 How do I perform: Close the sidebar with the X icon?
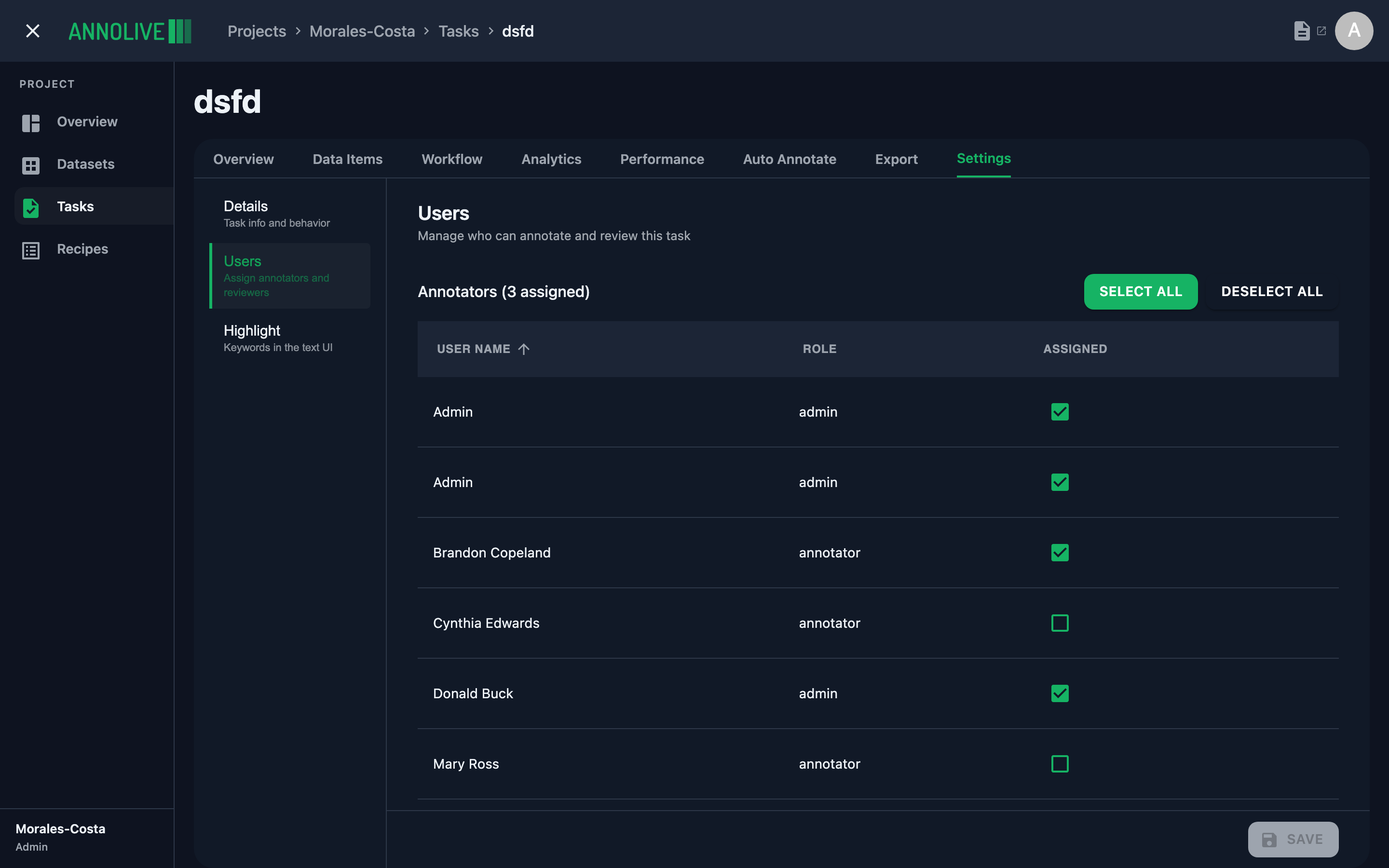(x=33, y=31)
